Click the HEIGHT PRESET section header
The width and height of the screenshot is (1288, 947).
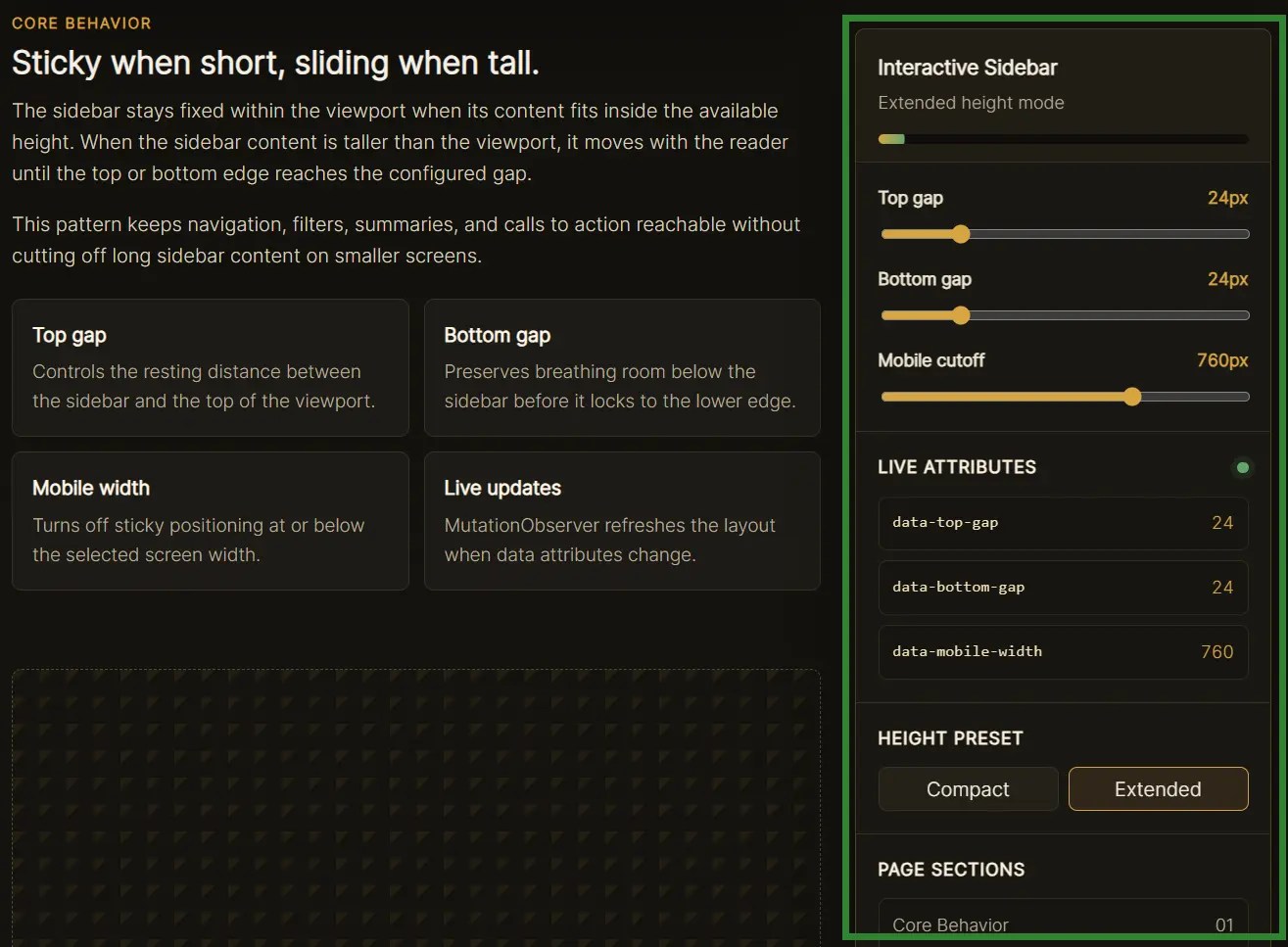[x=950, y=737]
